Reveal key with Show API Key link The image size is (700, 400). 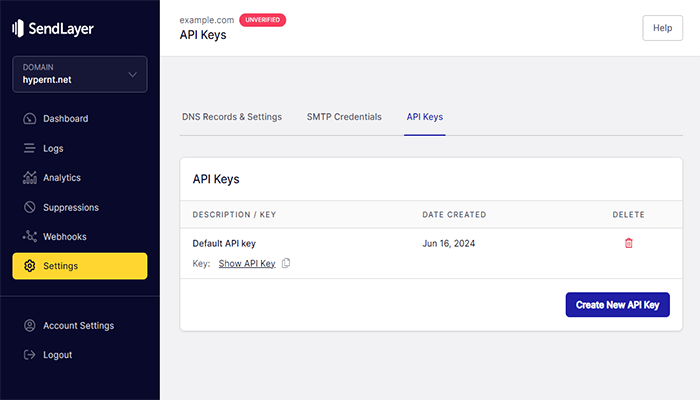(x=247, y=263)
